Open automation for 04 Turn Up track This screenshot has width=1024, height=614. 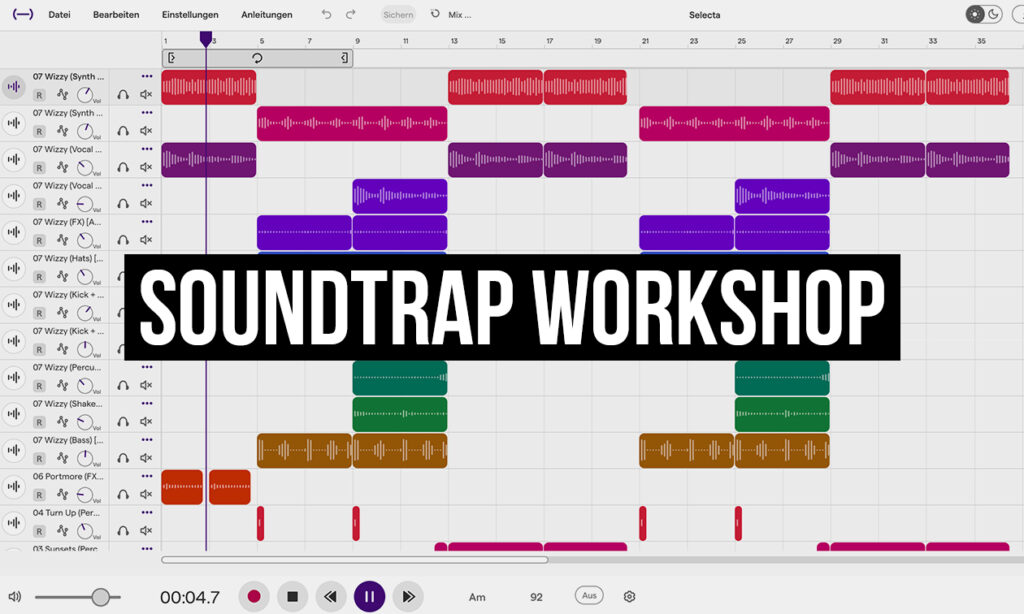point(62,531)
